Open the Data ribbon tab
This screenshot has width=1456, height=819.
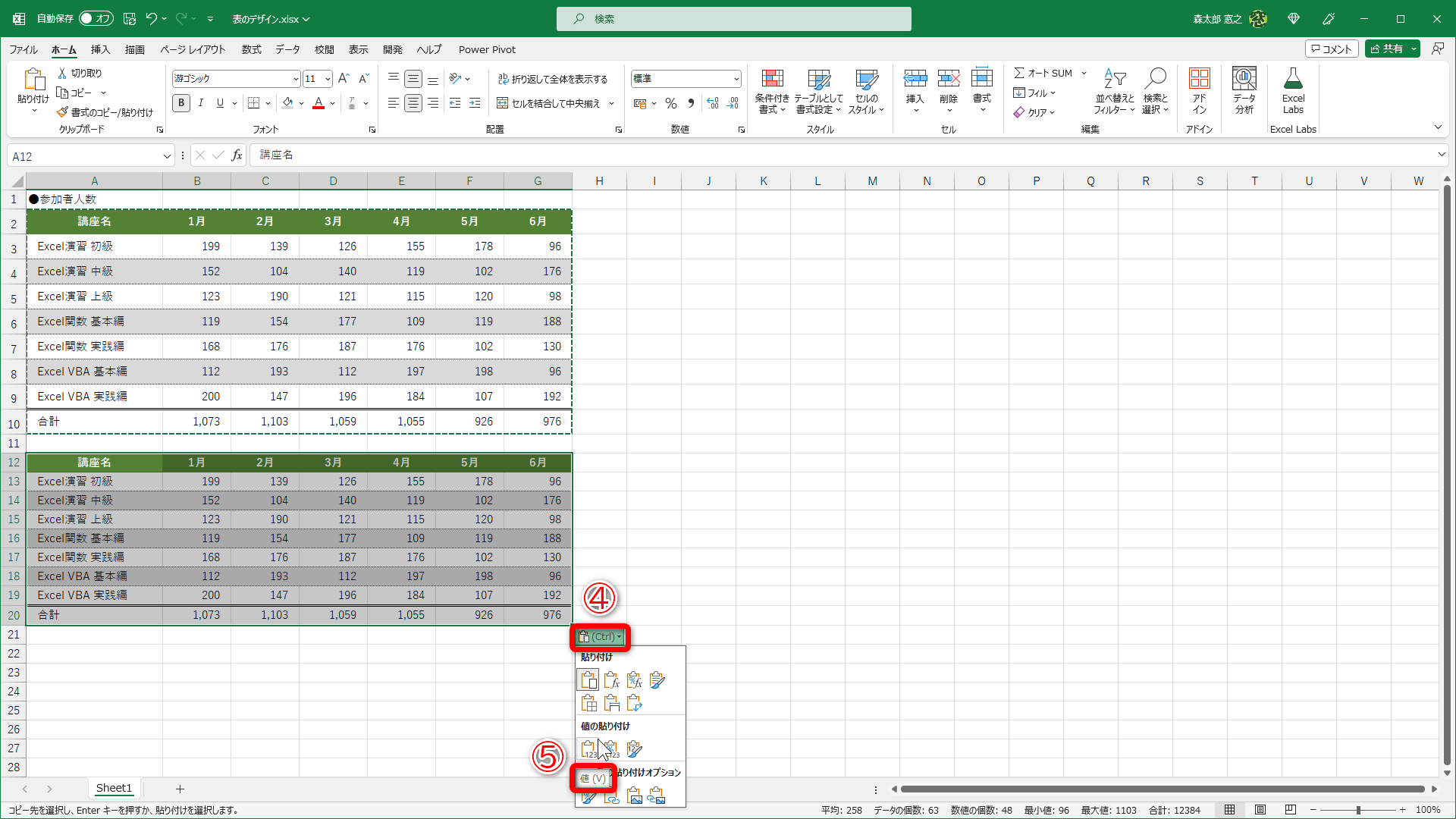click(x=287, y=49)
